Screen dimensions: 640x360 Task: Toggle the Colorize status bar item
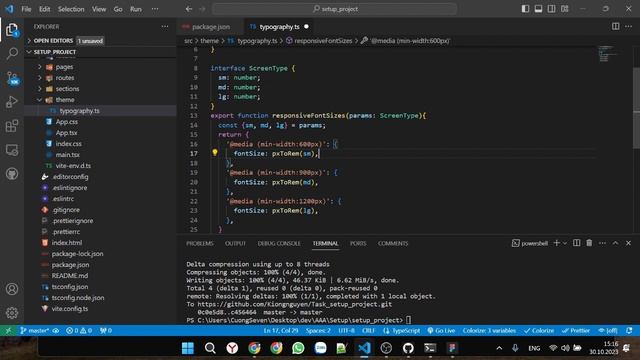539,330
